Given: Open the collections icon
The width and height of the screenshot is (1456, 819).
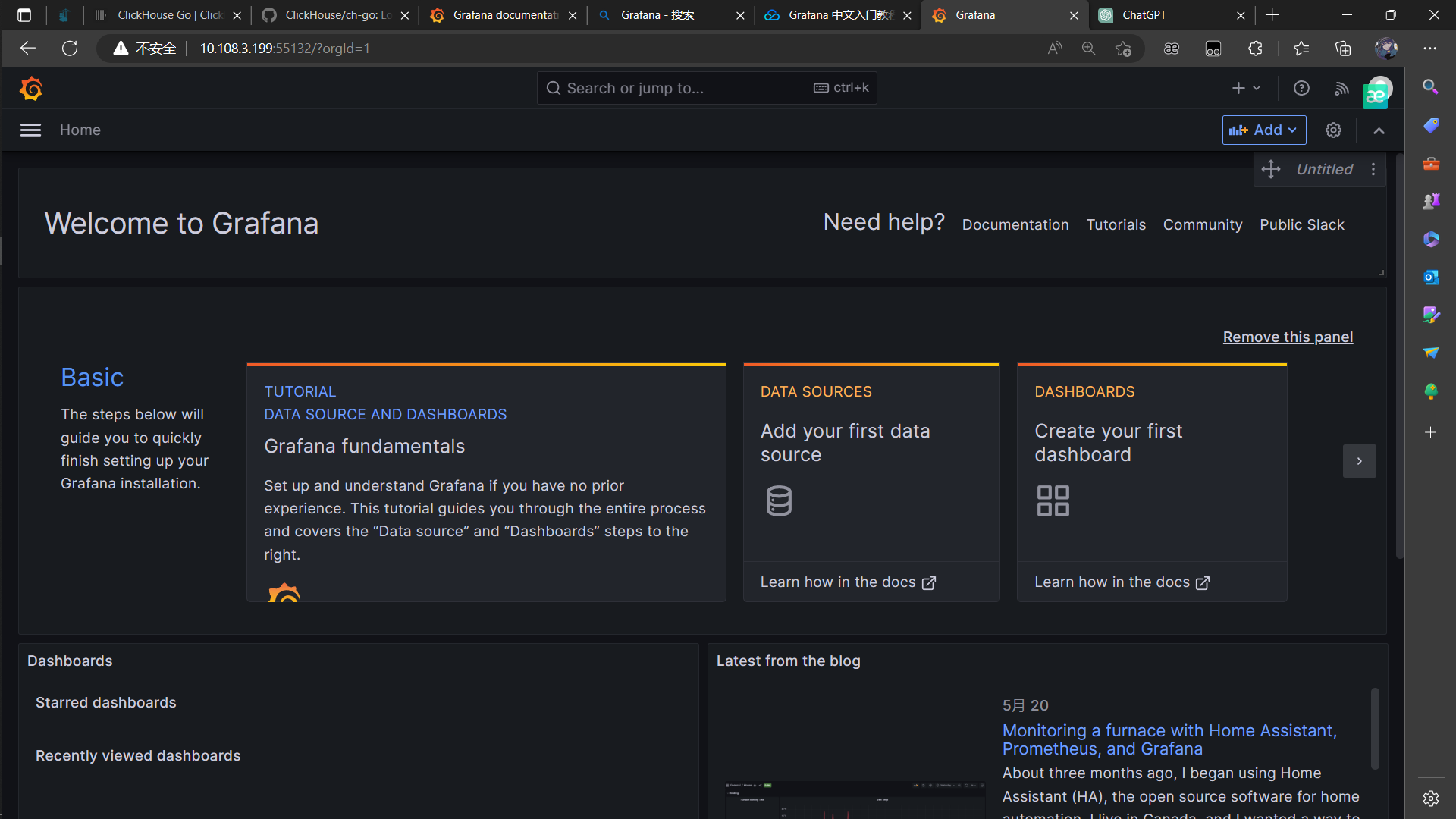Looking at the screenshot, I should coord(1343,49).
